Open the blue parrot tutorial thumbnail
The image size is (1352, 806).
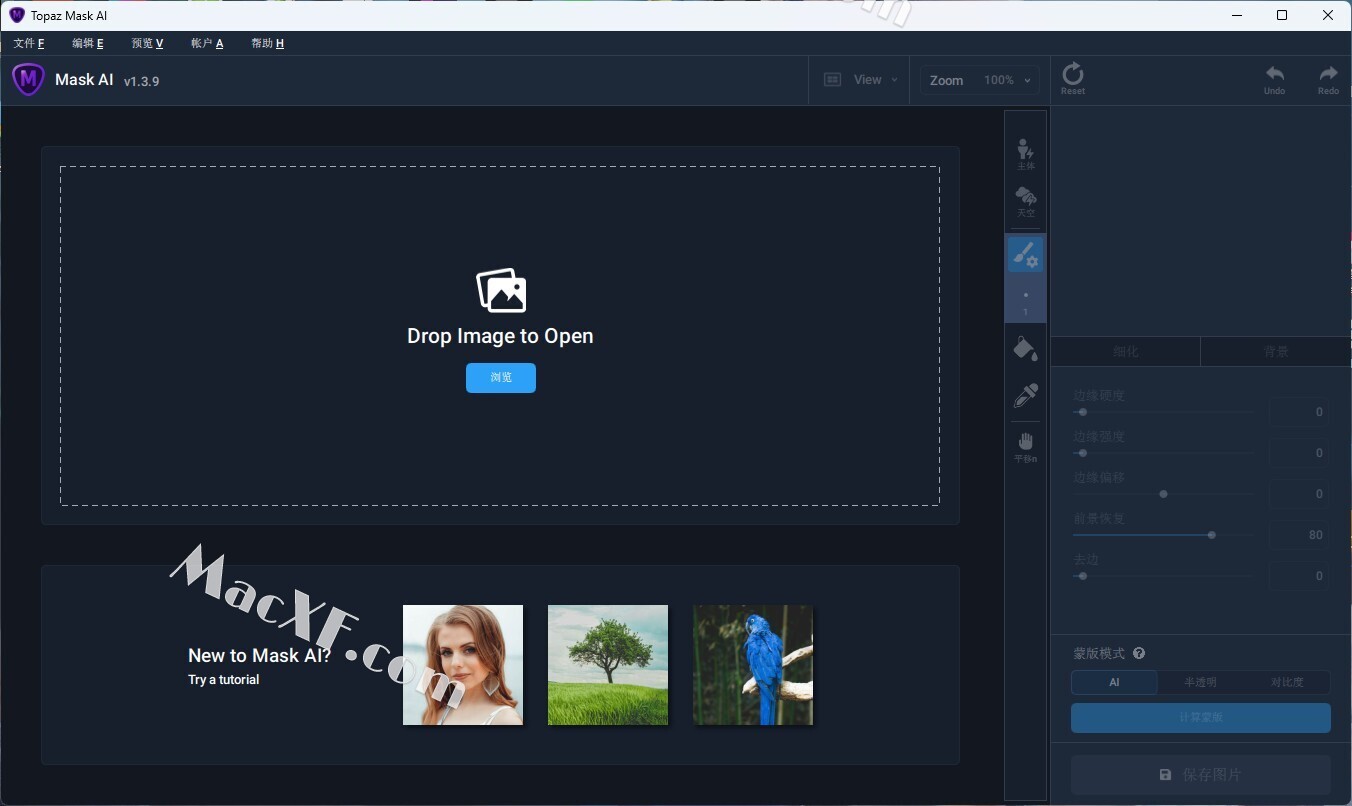pos(752,664)
